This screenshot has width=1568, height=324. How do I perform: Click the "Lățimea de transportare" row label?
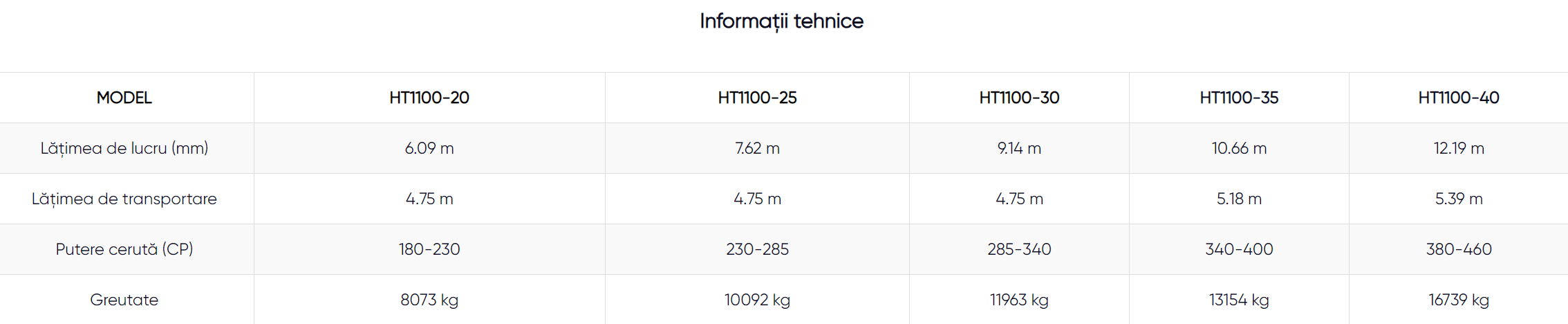(124, 199)
